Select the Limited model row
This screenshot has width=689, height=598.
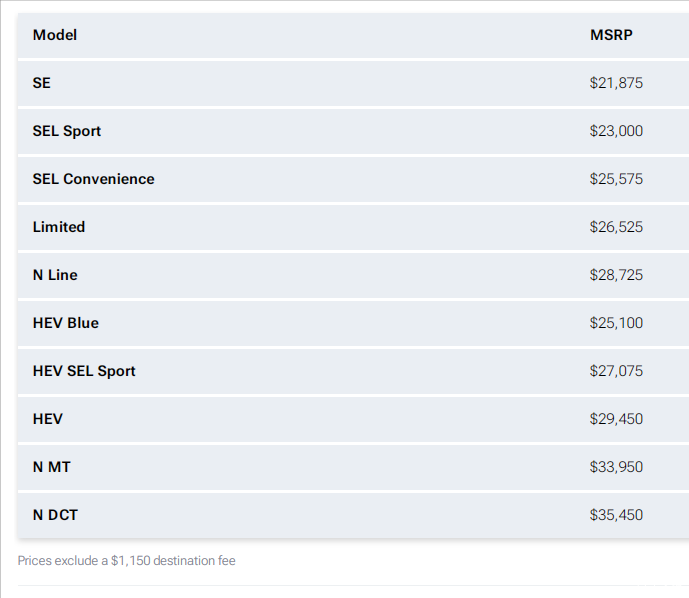[353, 227]
